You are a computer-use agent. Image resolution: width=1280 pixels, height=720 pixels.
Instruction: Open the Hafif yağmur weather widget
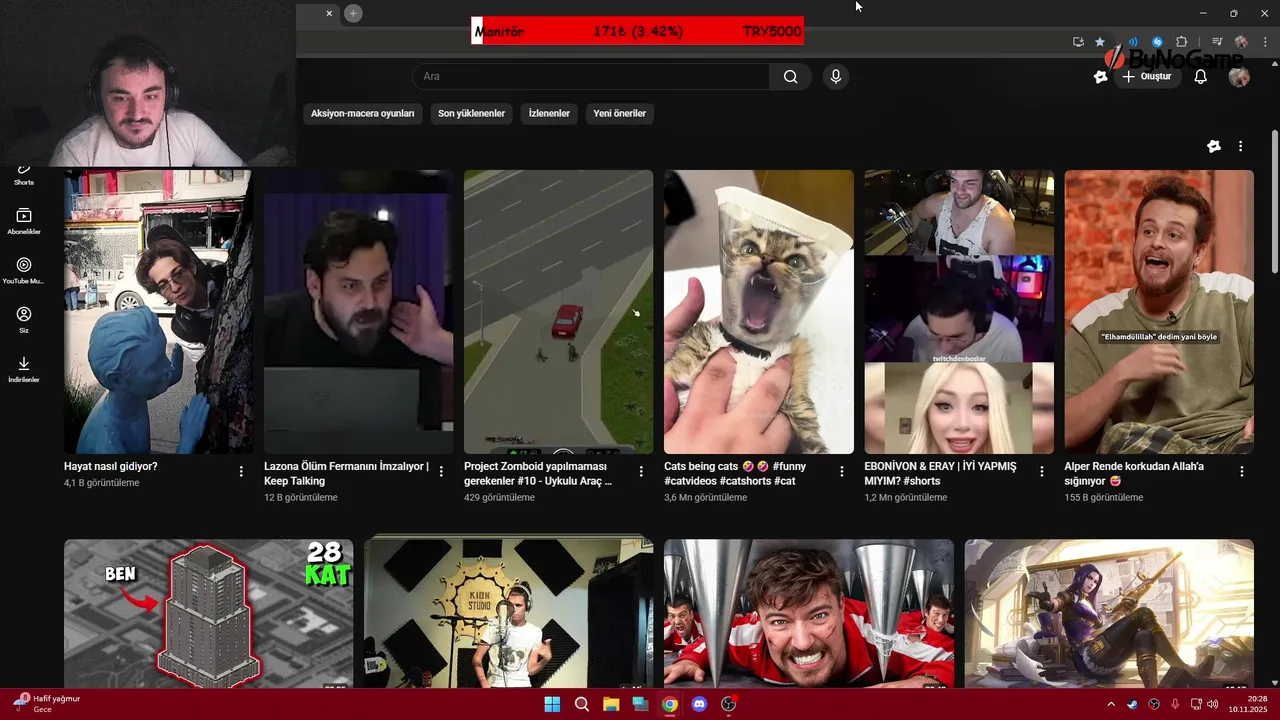click(47, 704)
